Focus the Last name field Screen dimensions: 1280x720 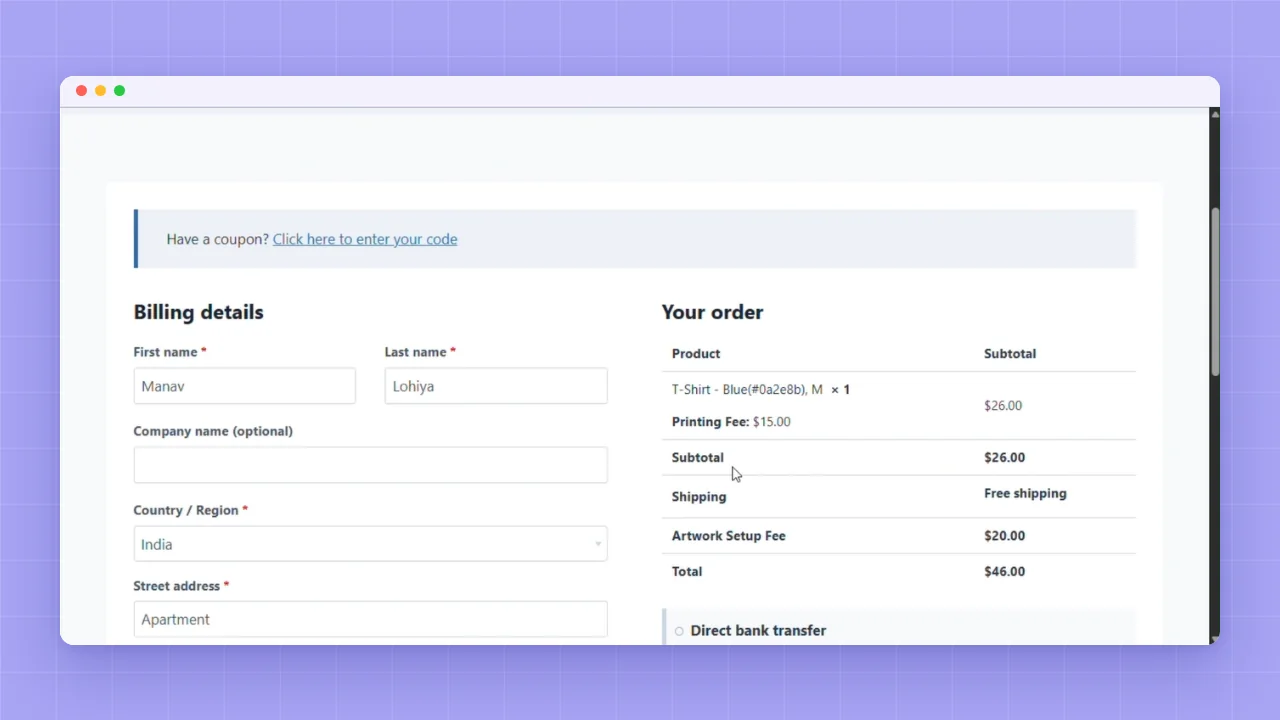pos(496,386)
